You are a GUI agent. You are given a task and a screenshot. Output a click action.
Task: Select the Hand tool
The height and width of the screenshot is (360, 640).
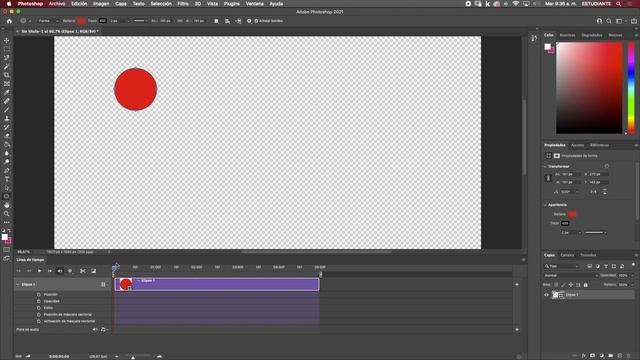click(x=7, y=205)
